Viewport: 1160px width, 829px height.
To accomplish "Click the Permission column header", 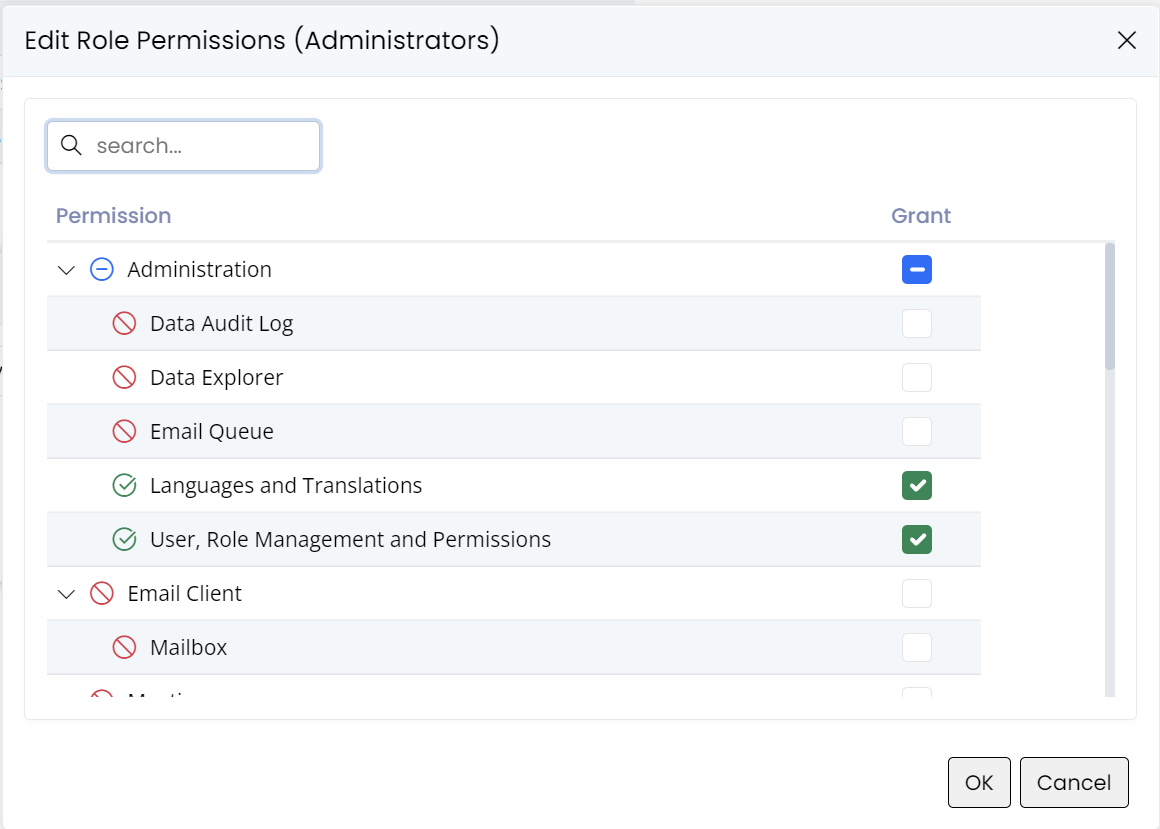I will coord(113,215).
